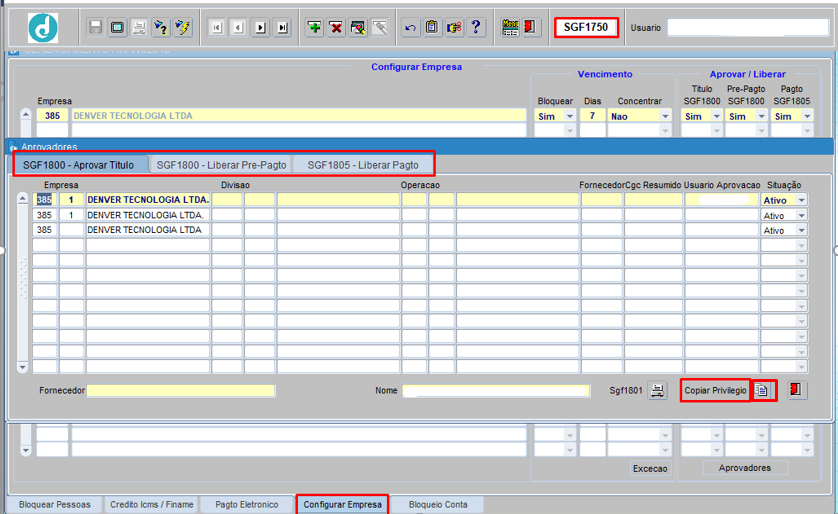Click the red exit door icon in Aprovadores
This screenshot has width=838, height=514.
(796, 390)
